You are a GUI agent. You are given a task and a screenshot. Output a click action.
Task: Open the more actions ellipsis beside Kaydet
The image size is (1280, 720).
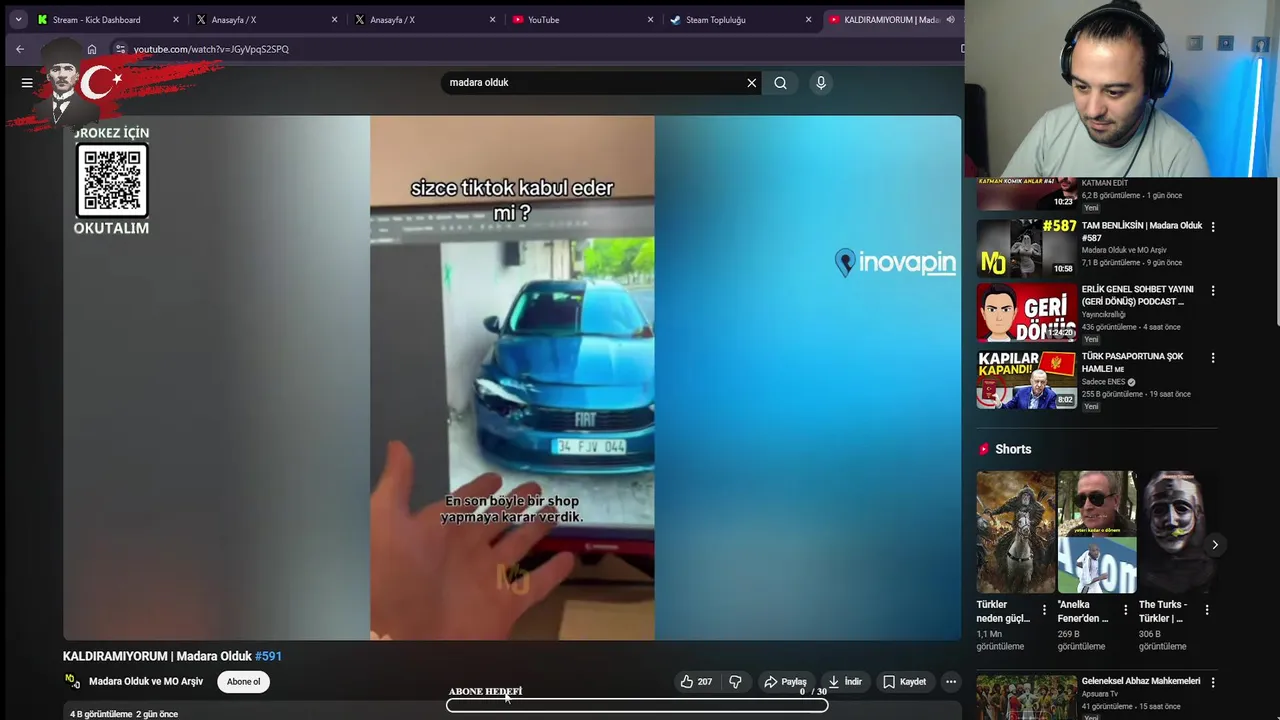(x=951, y=682)
